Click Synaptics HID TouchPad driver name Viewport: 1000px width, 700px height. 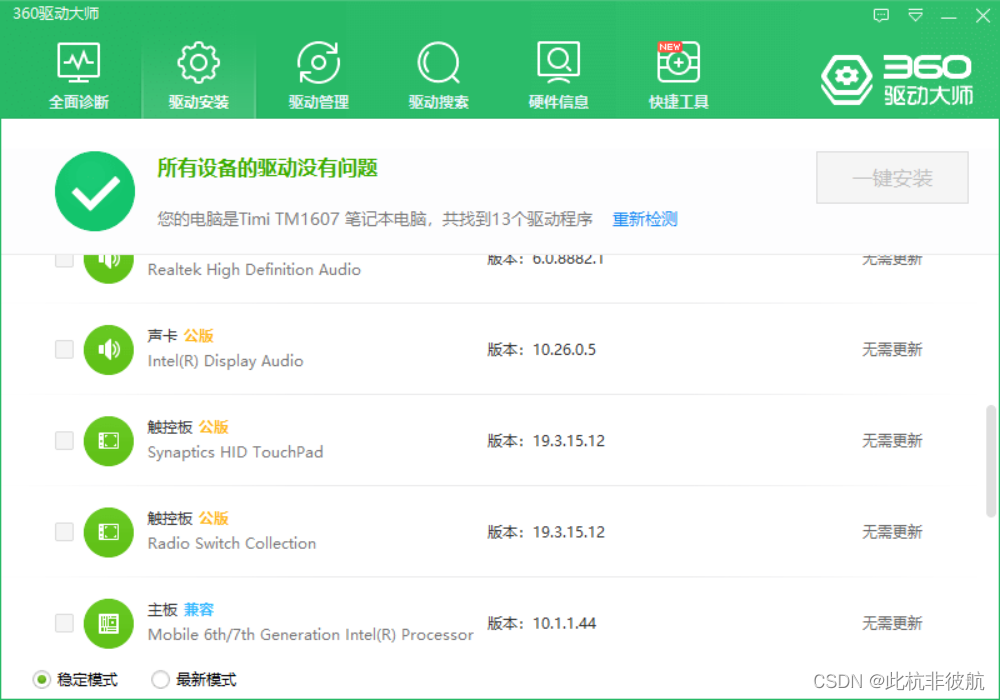click(235, 452)
